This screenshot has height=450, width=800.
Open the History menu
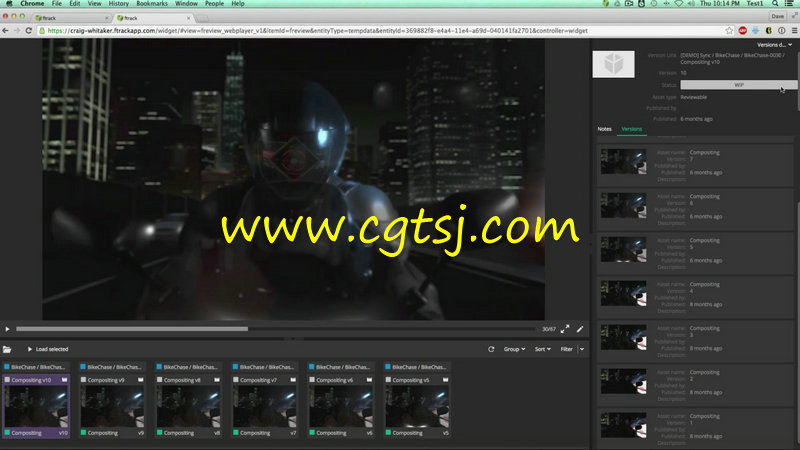(118, 4)
